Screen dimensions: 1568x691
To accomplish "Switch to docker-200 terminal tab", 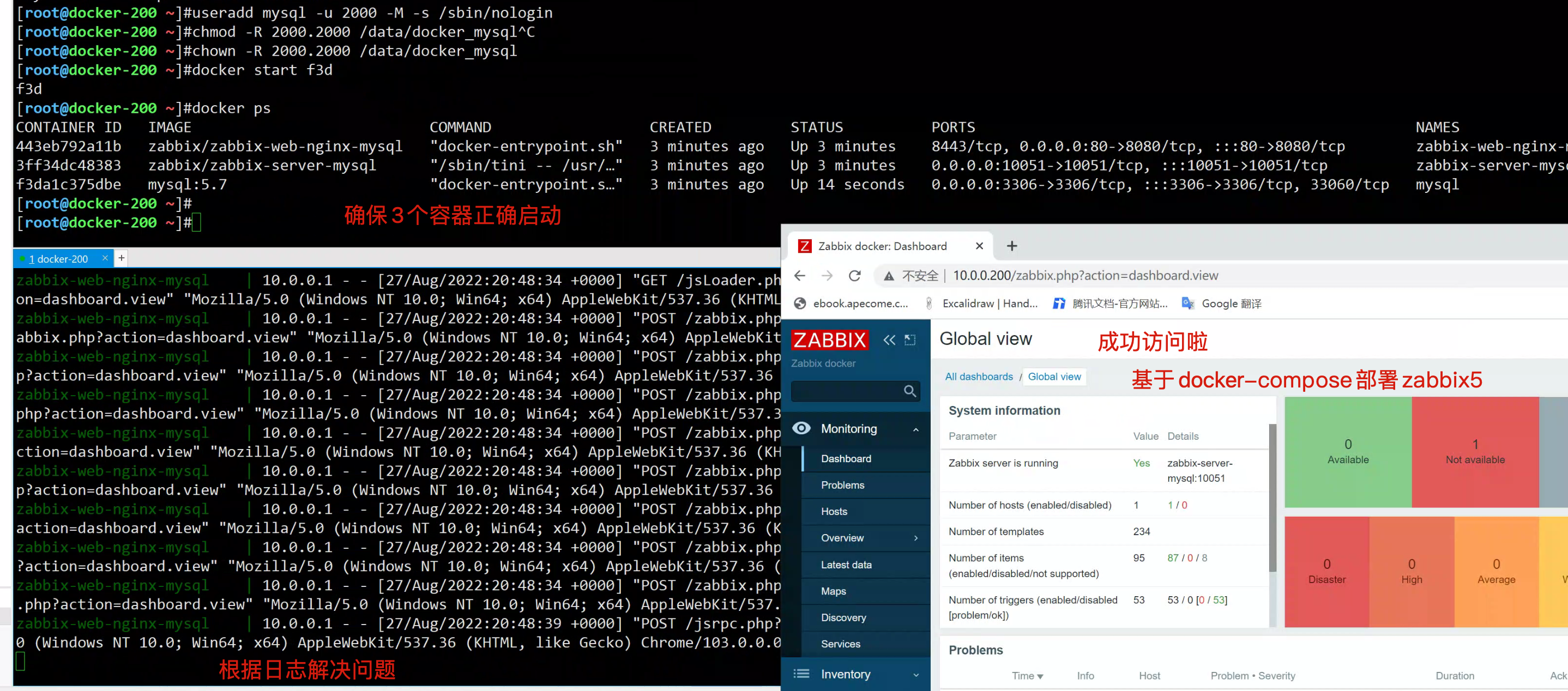I will [58, 259].
